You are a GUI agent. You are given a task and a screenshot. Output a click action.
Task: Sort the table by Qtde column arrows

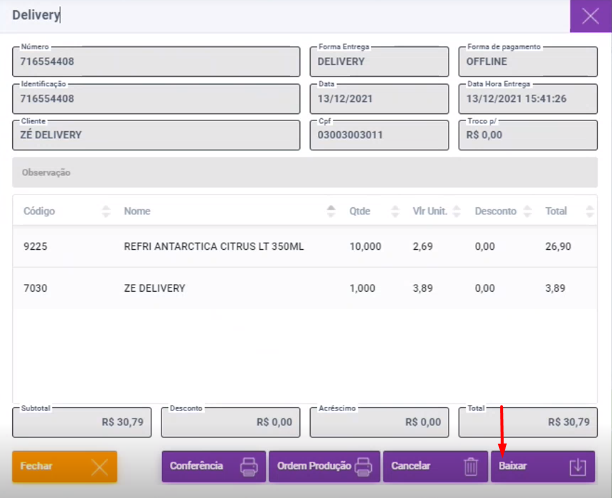click(395, 211)
